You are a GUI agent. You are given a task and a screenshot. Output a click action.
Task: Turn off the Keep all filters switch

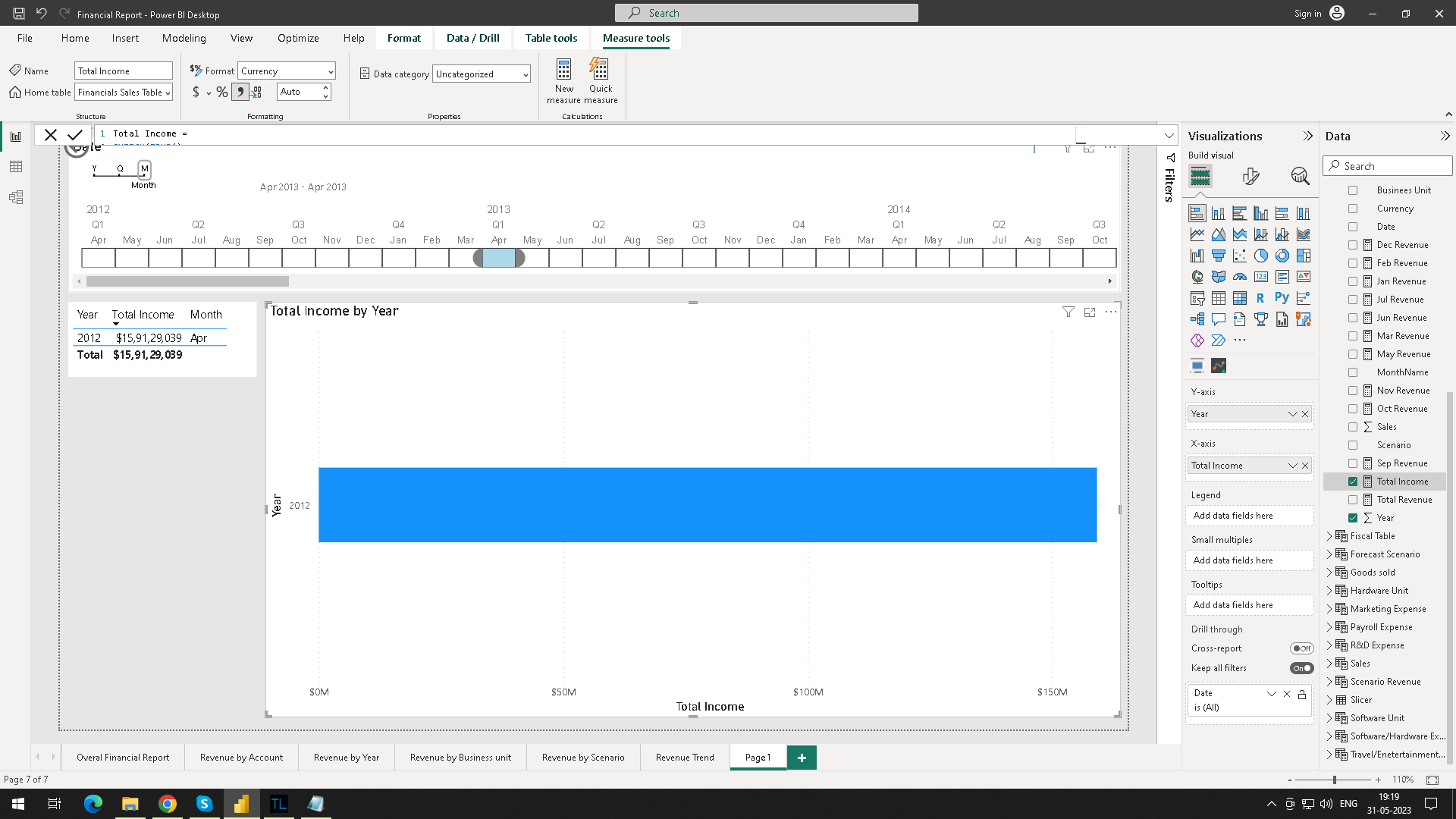click(1301, 668)
